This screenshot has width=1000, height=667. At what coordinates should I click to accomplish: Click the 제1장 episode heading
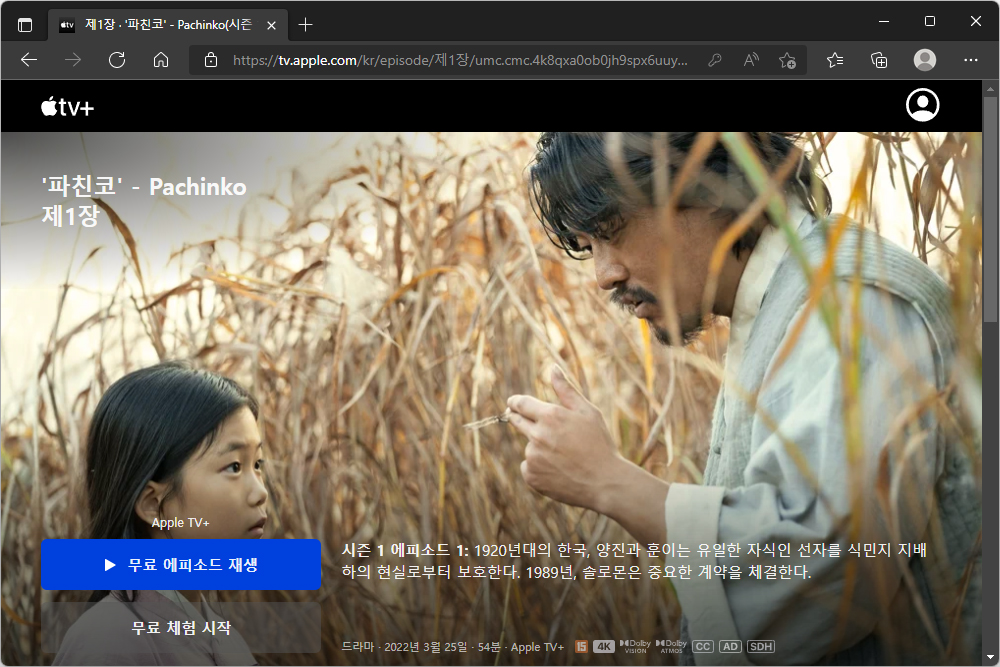pos(71,216)
